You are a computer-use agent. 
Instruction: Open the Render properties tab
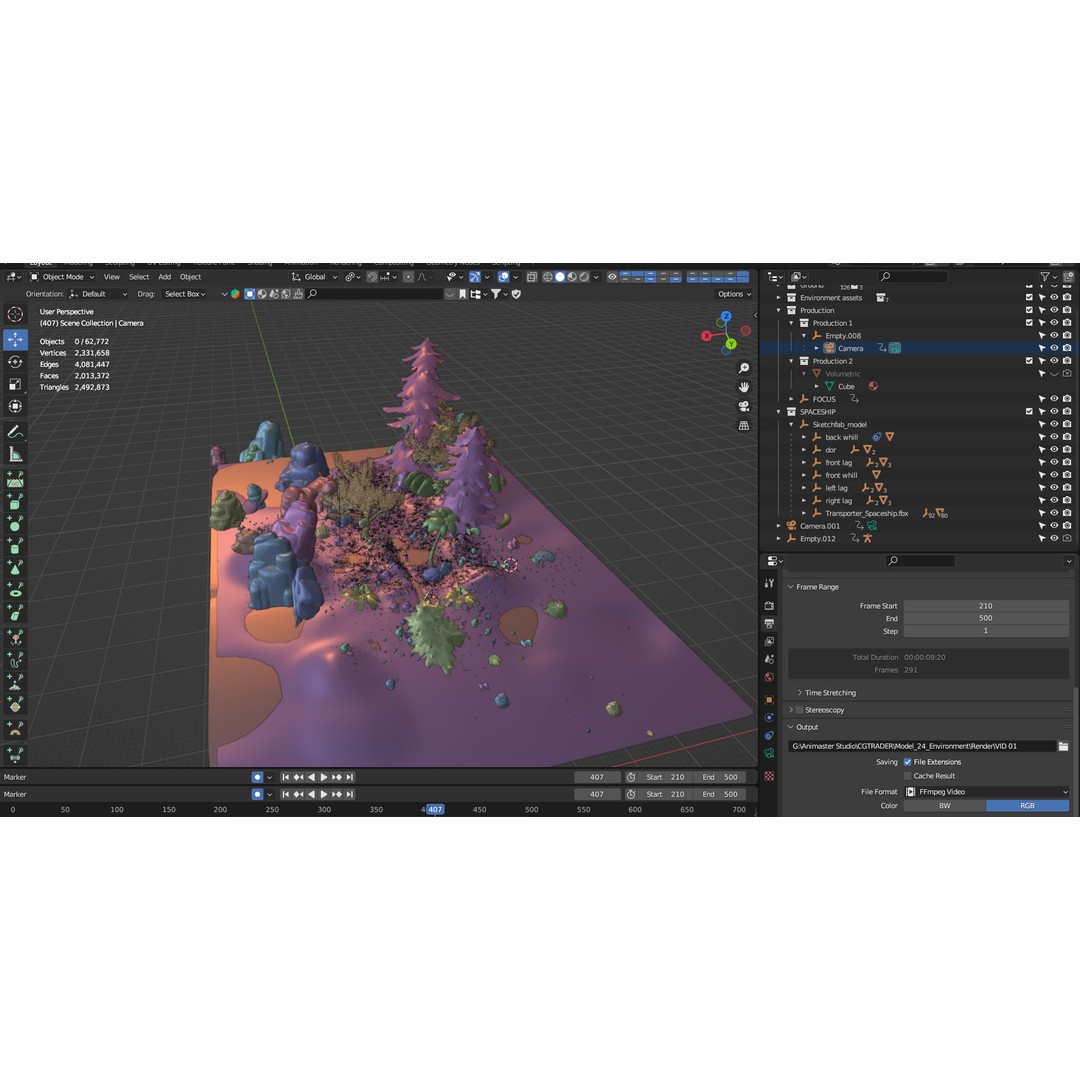(x=769, y=605)
